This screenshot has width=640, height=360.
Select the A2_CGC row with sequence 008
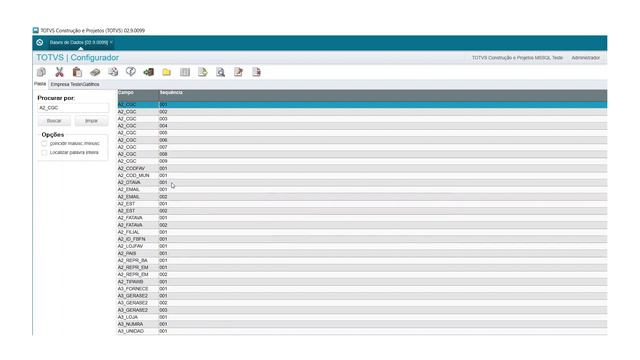point(362,154)
